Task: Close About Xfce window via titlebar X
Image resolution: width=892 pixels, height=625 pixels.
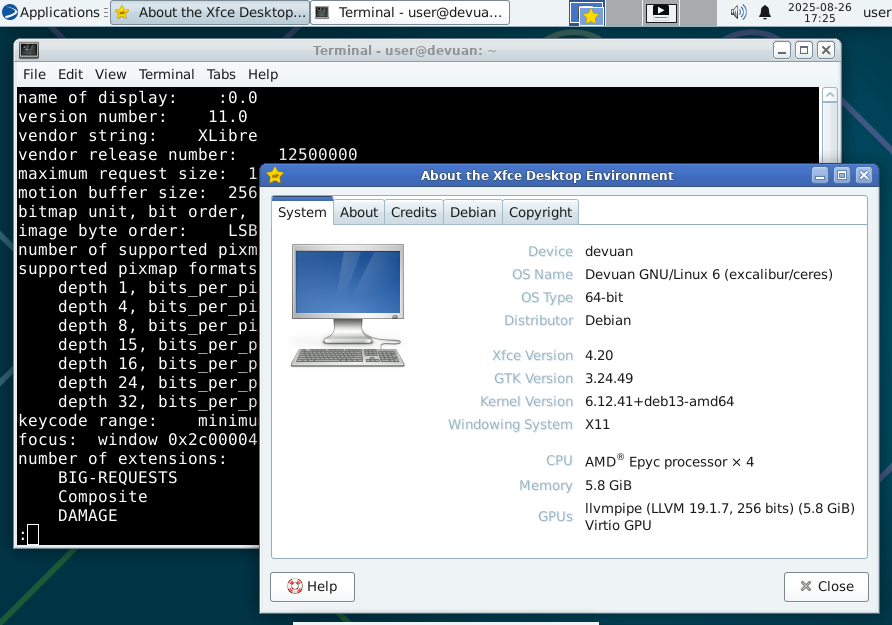Action: 864,175
